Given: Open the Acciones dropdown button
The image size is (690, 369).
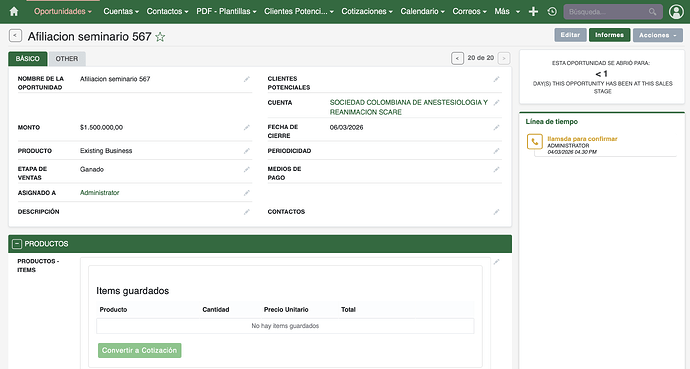Looking at the screenshot, I should [657, 35].
